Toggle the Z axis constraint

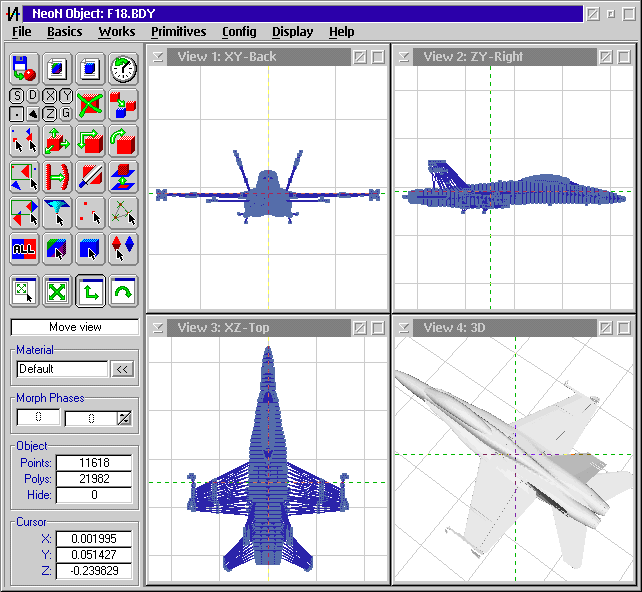(x=50, y=113)
